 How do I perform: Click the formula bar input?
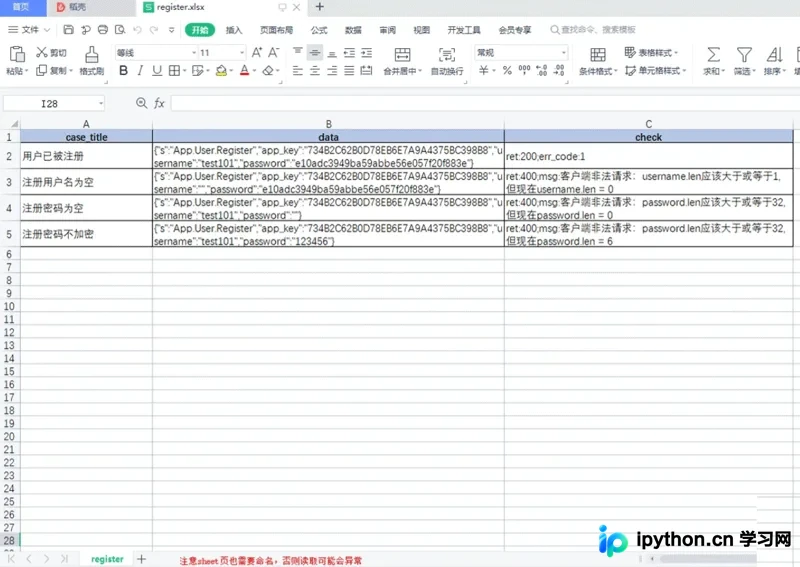click(485, 104)
